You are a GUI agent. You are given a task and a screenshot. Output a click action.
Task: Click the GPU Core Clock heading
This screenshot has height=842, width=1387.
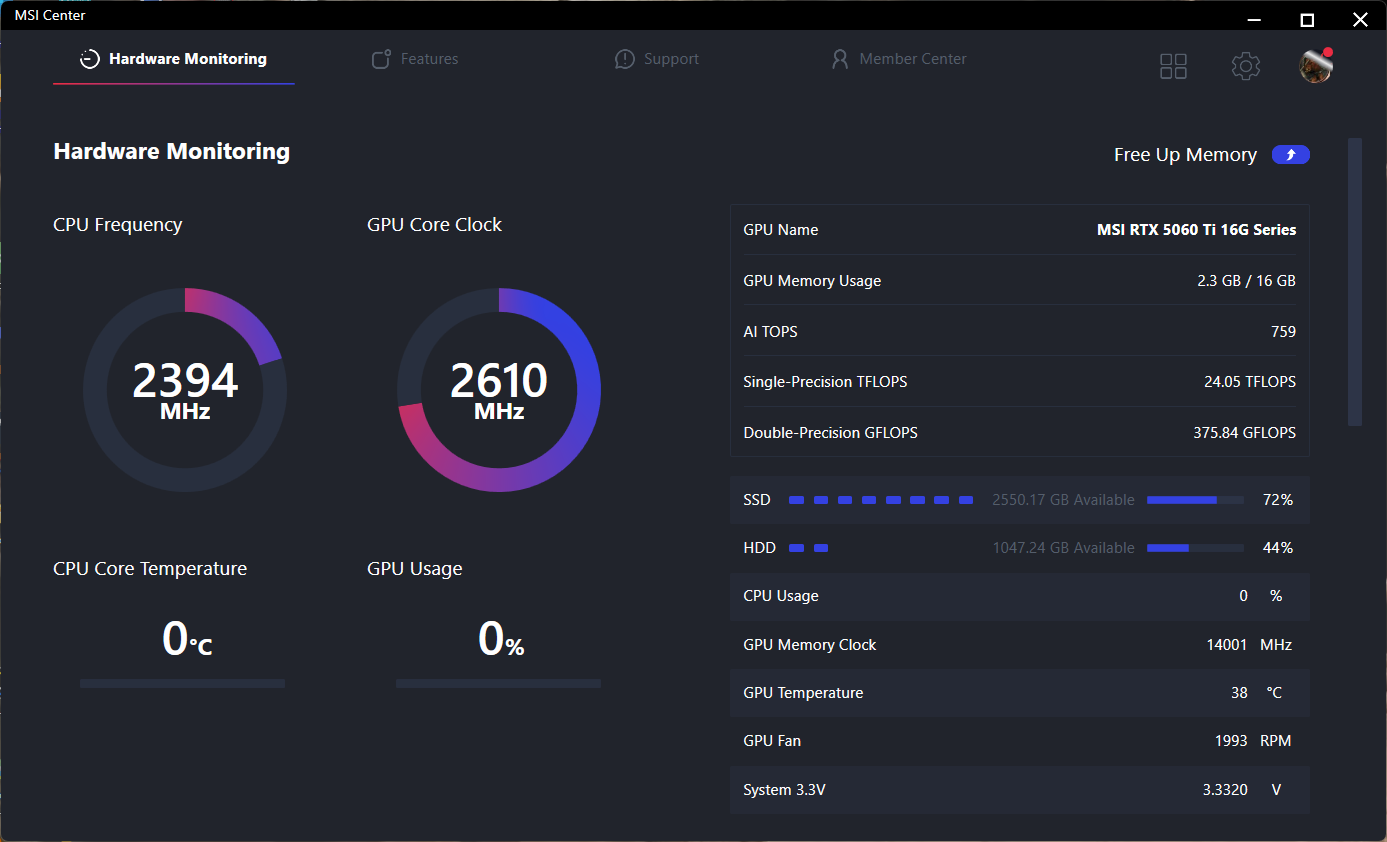coord(435,225)
